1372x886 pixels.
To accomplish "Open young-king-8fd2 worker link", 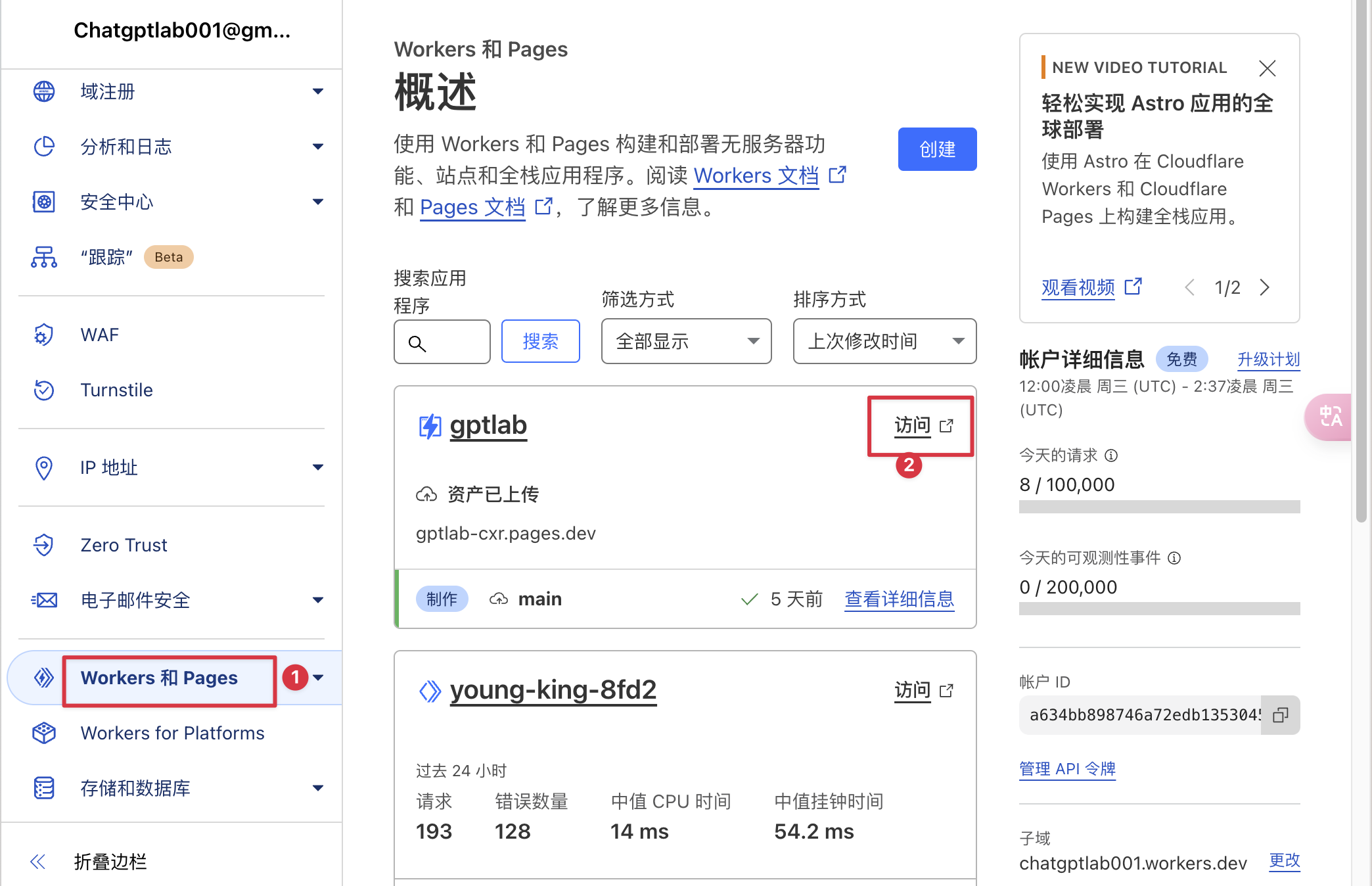I will click(x=553, y=689).
